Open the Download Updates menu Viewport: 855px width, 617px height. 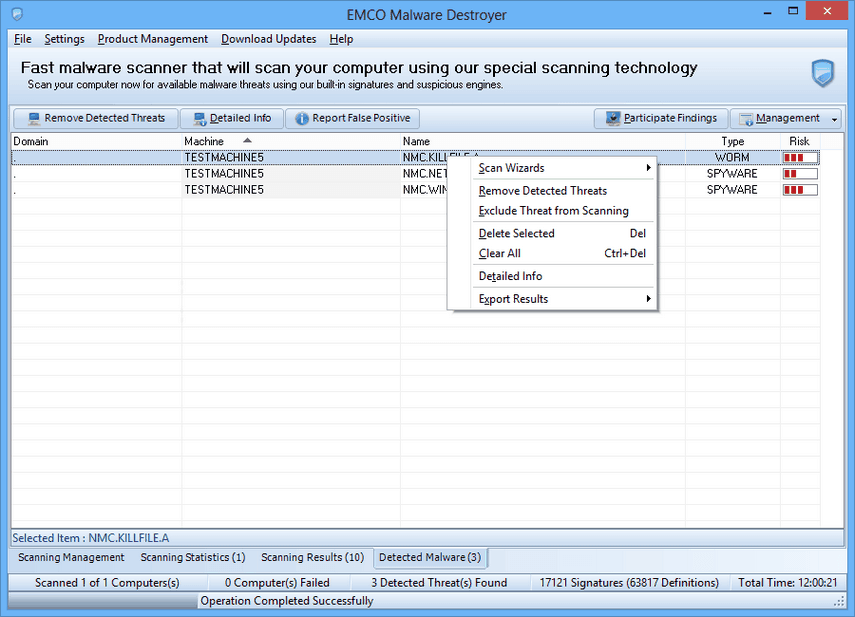(268, 39)
